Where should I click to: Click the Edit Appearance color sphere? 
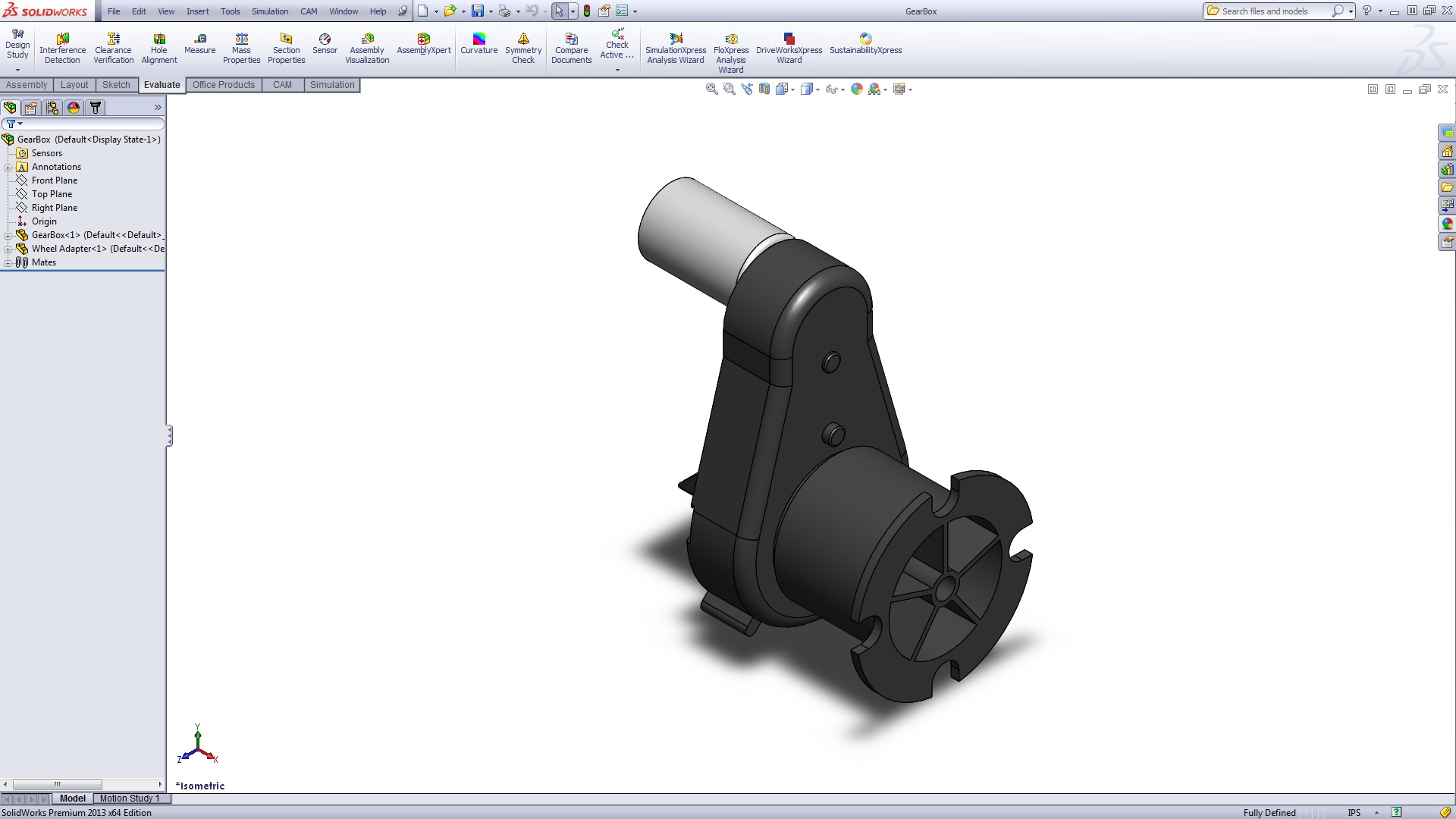(857, 89)
